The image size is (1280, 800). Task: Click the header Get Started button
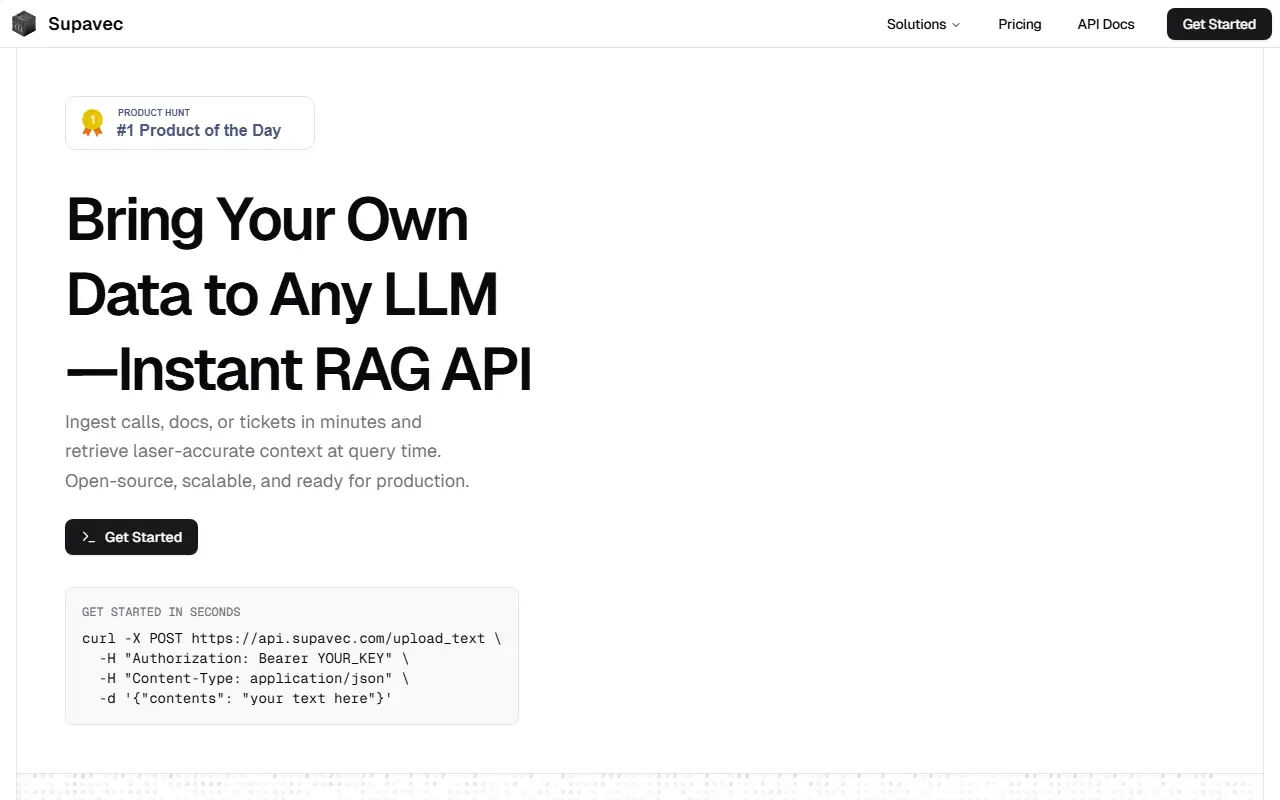(x=1219, y=24)
